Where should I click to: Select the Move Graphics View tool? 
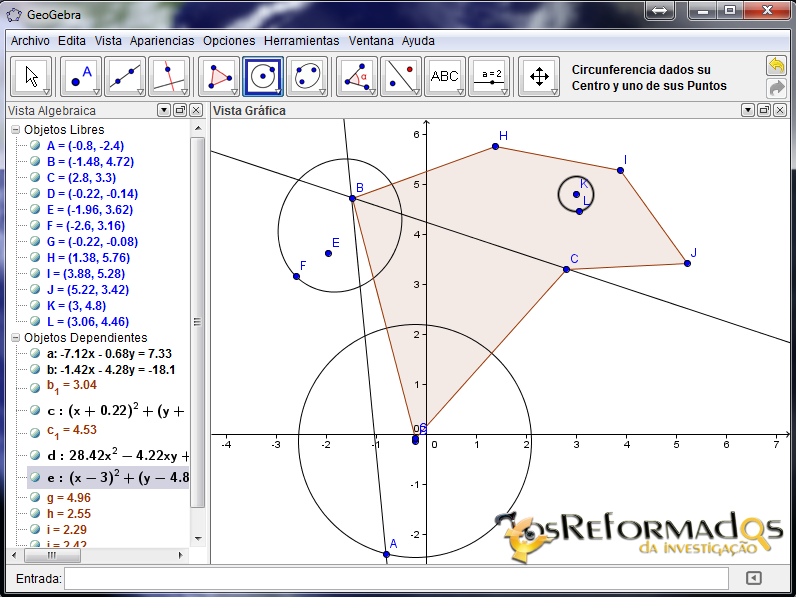[539, 76]
